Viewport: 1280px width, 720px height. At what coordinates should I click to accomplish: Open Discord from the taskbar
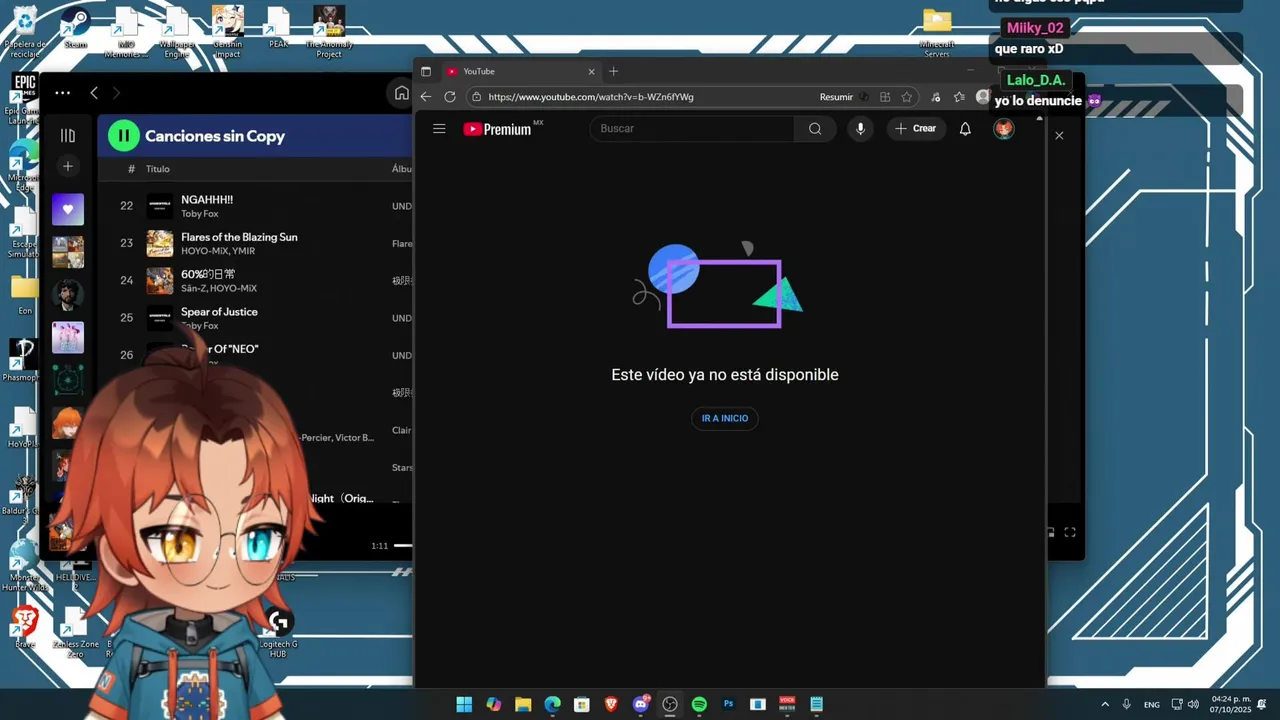point(641,704)
